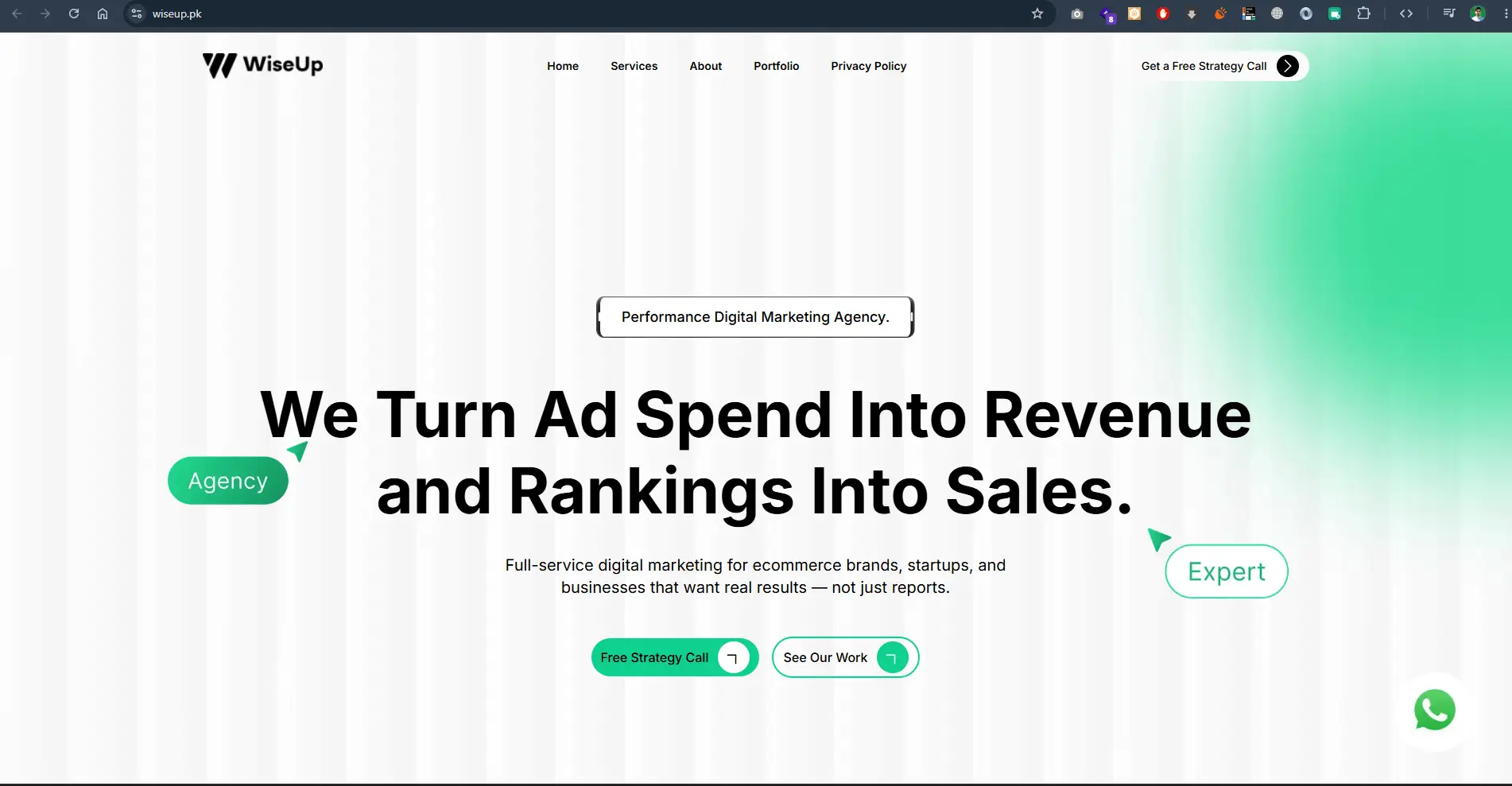This screenshot has height=786, width=1512.
Task: Bookmark this page with the star icon
Action: (x=1037, y=14)
